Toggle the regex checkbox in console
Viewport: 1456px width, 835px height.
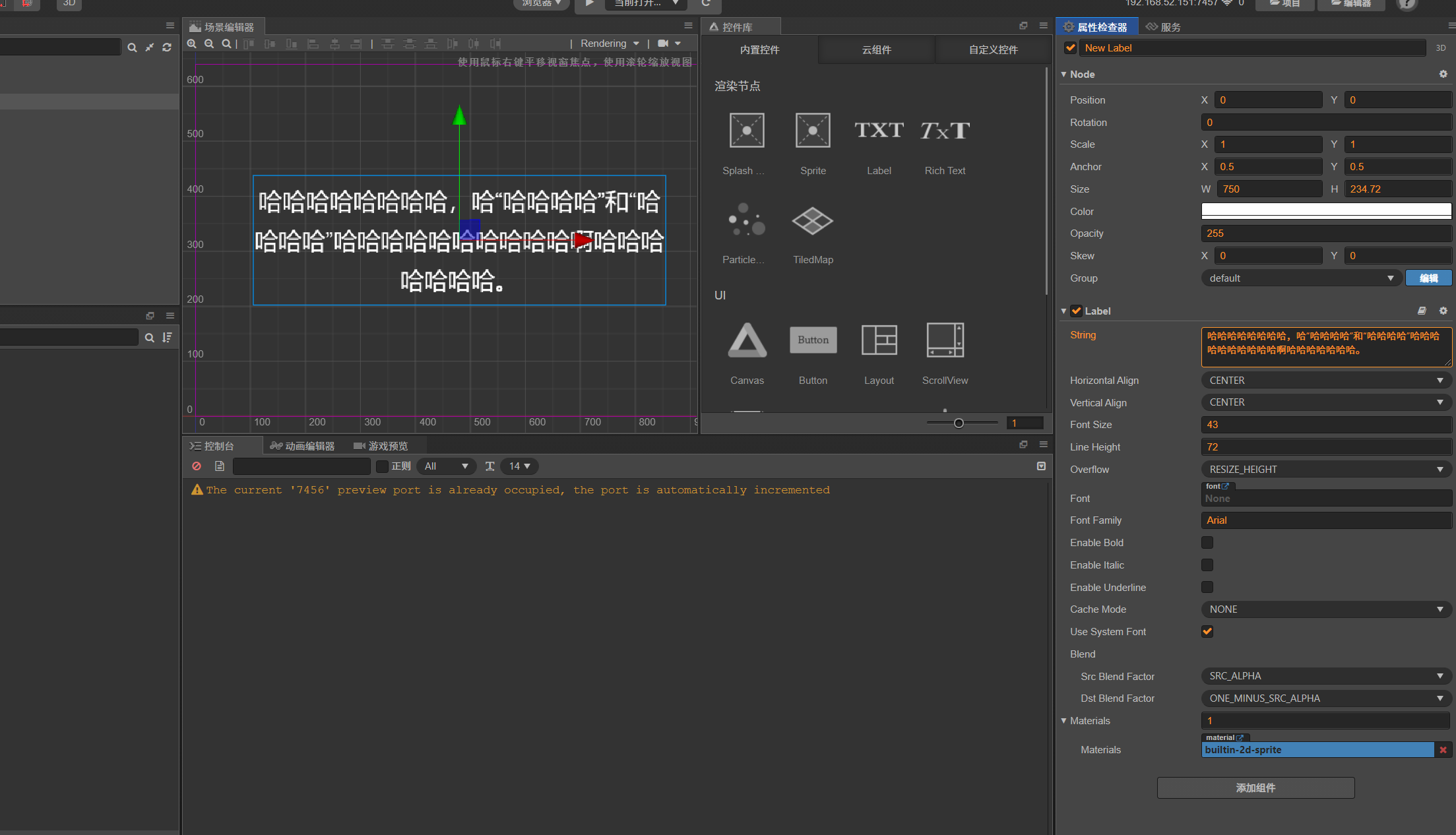pyautogui.click(x=382, y=466)
